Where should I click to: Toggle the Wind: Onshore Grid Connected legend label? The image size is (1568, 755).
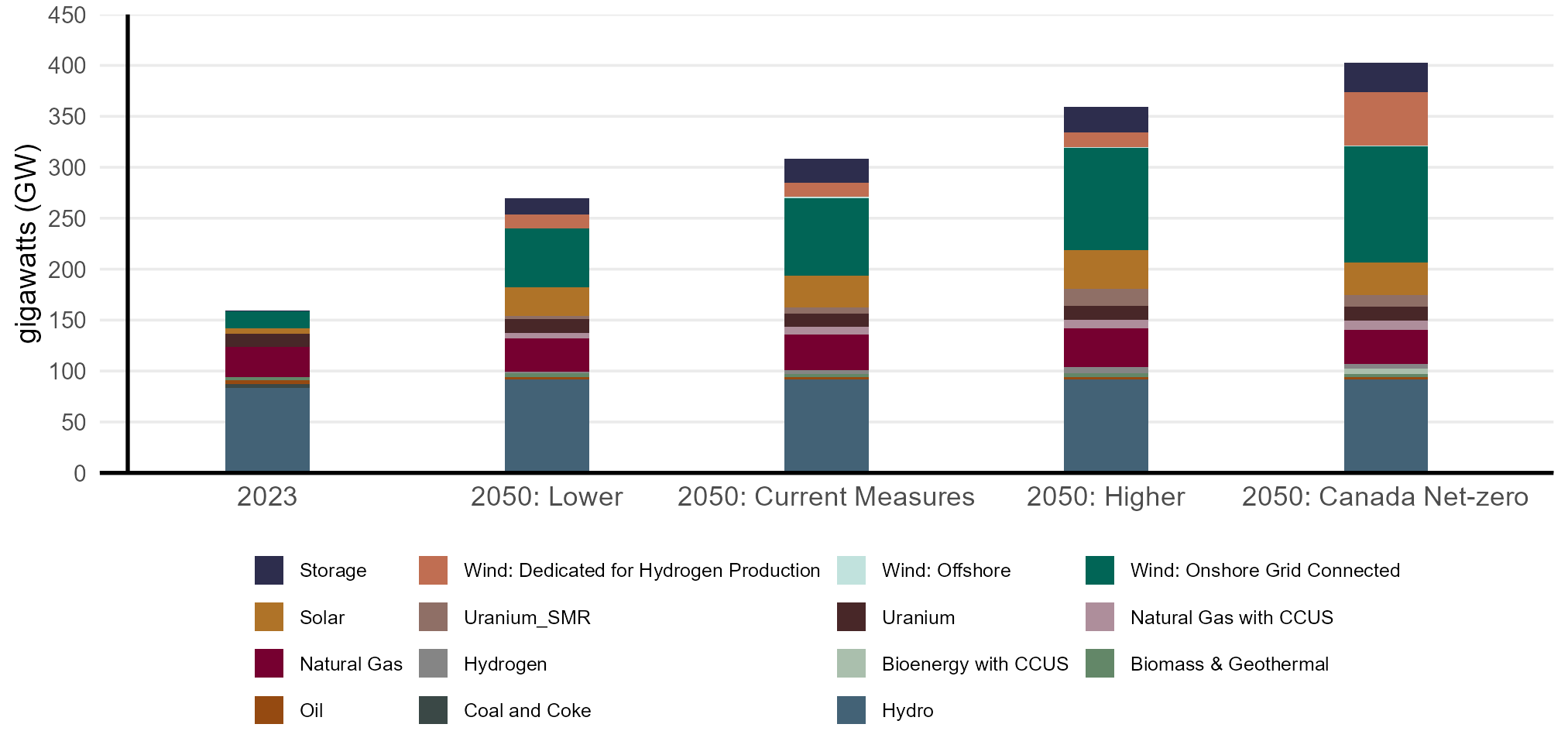[x=1264, y=571]
